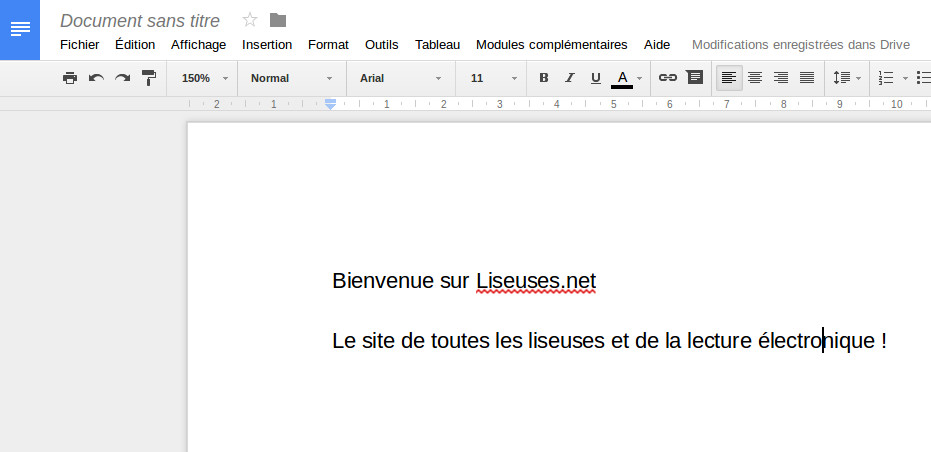Toggle Underline formatting
Image resolution: width=931 pixels, height=452 pixels.
point(596,78)
